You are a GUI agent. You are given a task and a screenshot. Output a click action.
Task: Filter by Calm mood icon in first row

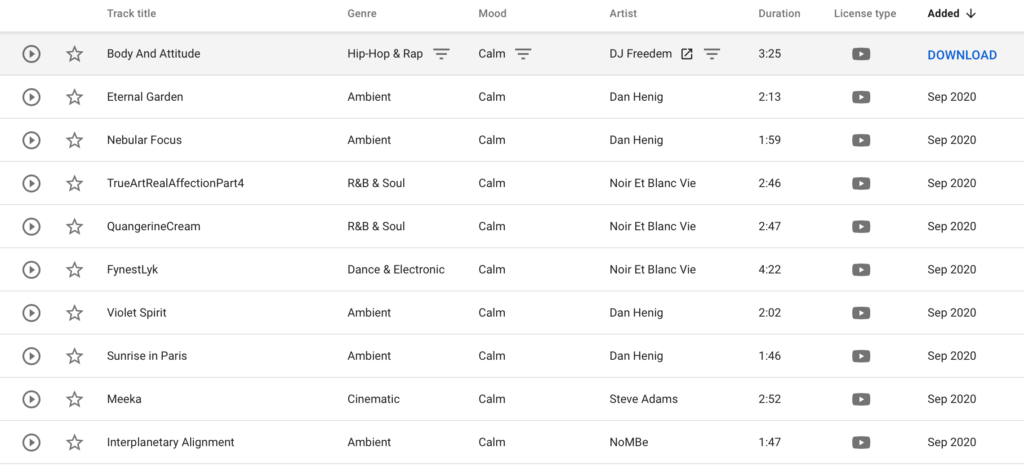click(523, 54)
